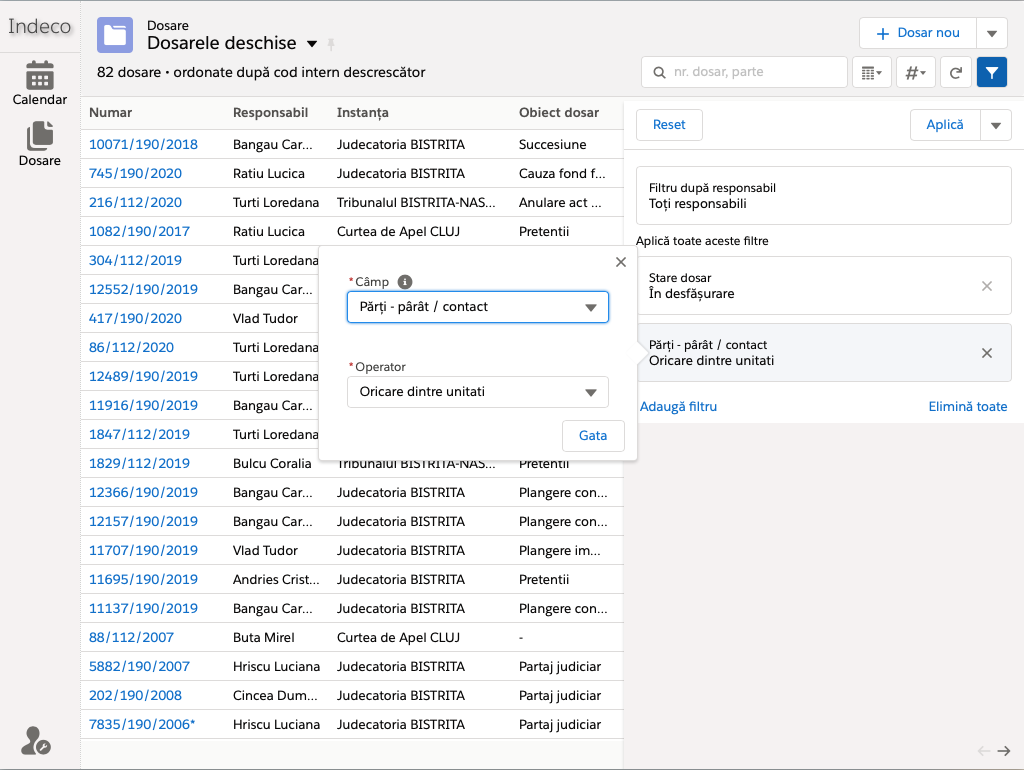Click the info icon beside Câmp
This screenshot has width=1024, height=770.
point(405,282)
